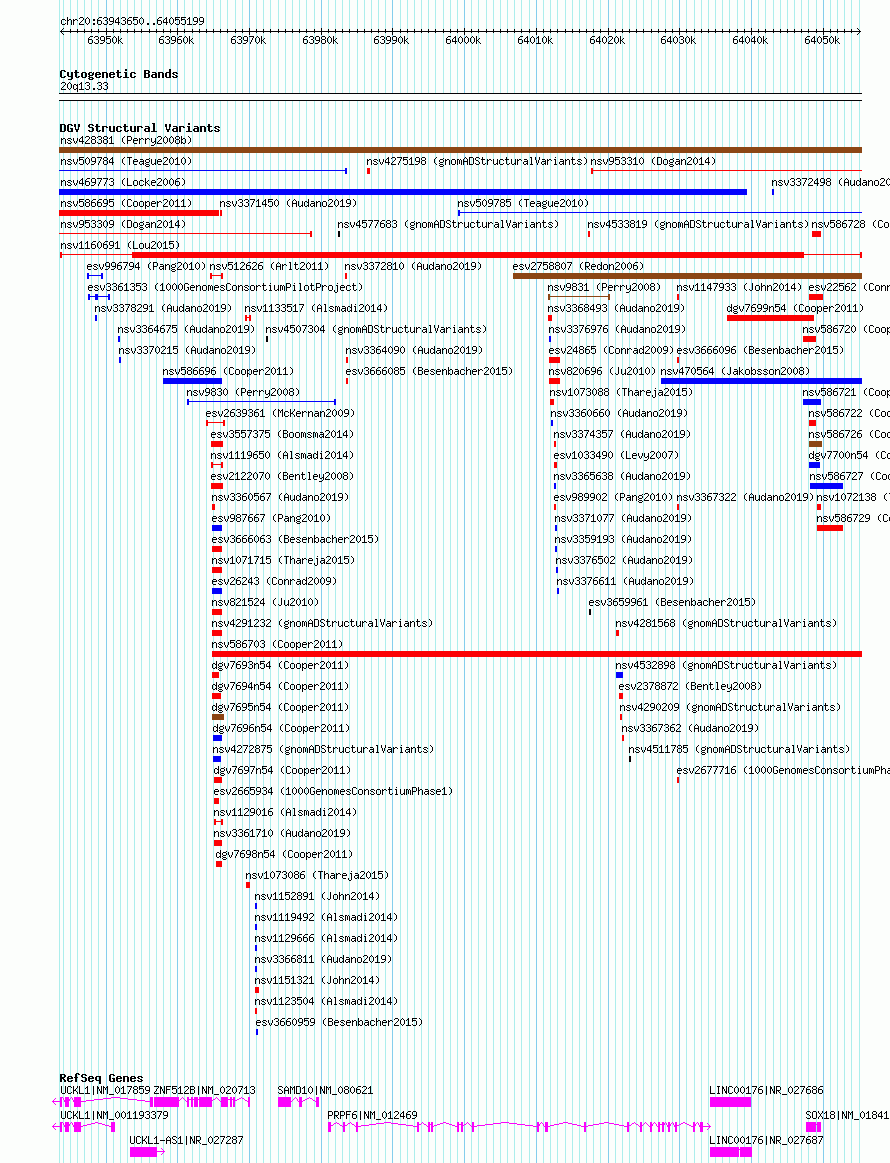Click esv2758807 (Redon2006) label

coord(578,266)
